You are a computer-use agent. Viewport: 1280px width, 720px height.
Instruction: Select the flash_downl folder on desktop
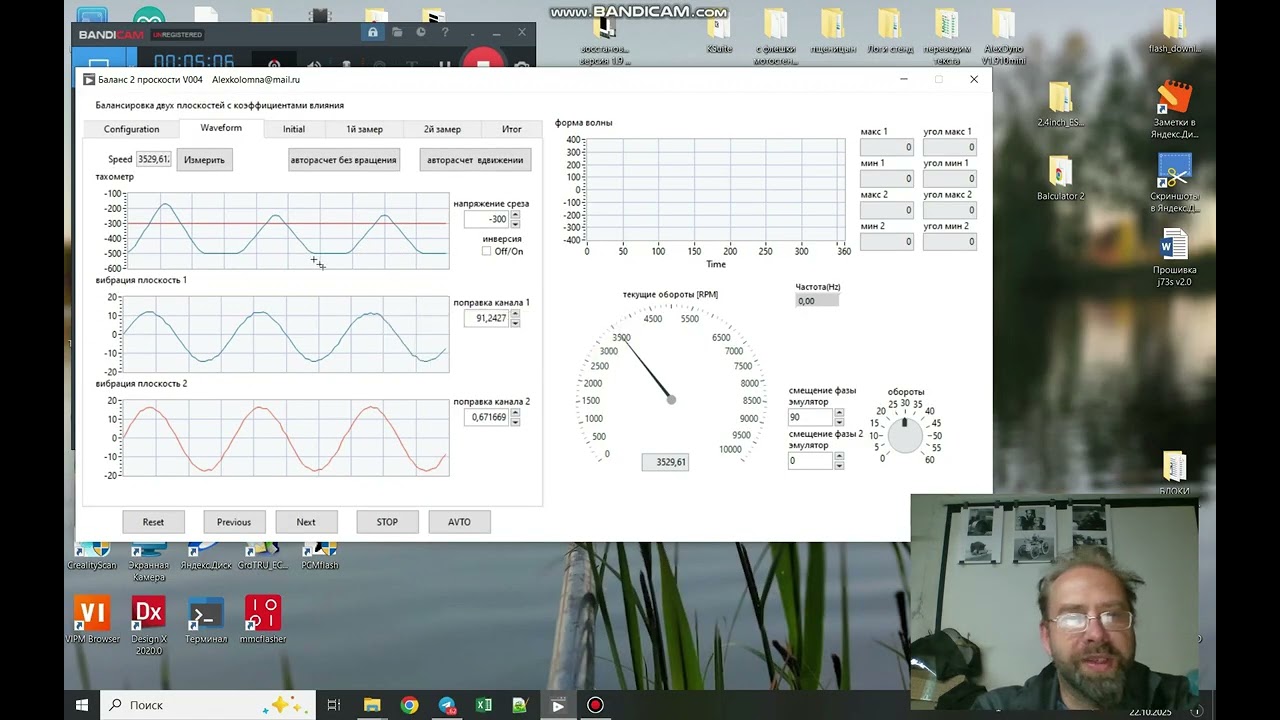pos(1174,30)
